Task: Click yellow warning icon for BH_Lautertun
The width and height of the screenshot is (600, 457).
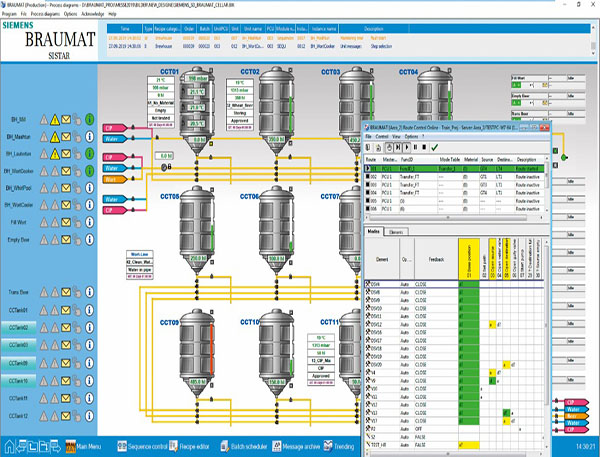Action: pyautogui.click(x=55, y=154)
